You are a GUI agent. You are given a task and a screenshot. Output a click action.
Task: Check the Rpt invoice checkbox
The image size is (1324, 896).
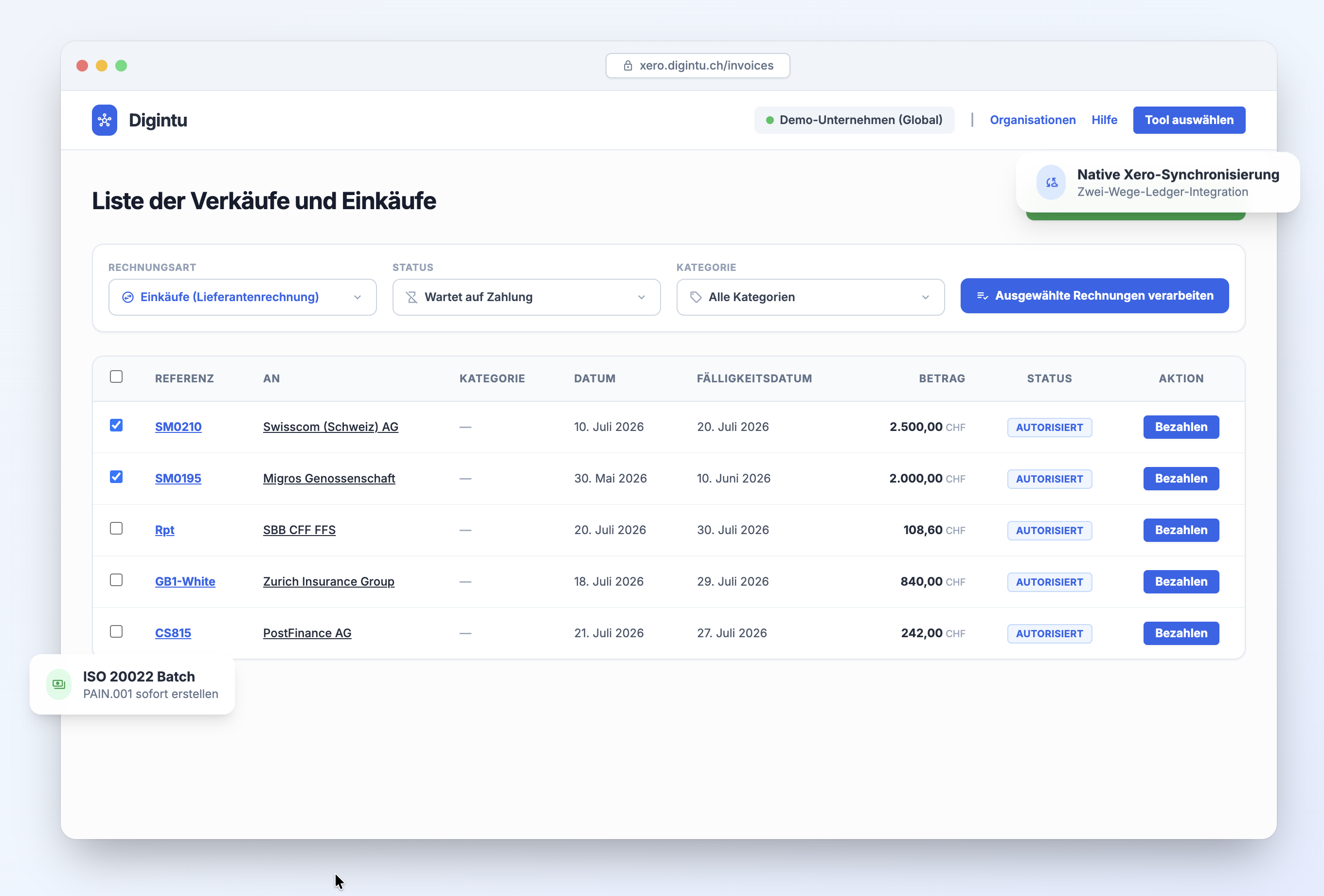tap(116, 529)
